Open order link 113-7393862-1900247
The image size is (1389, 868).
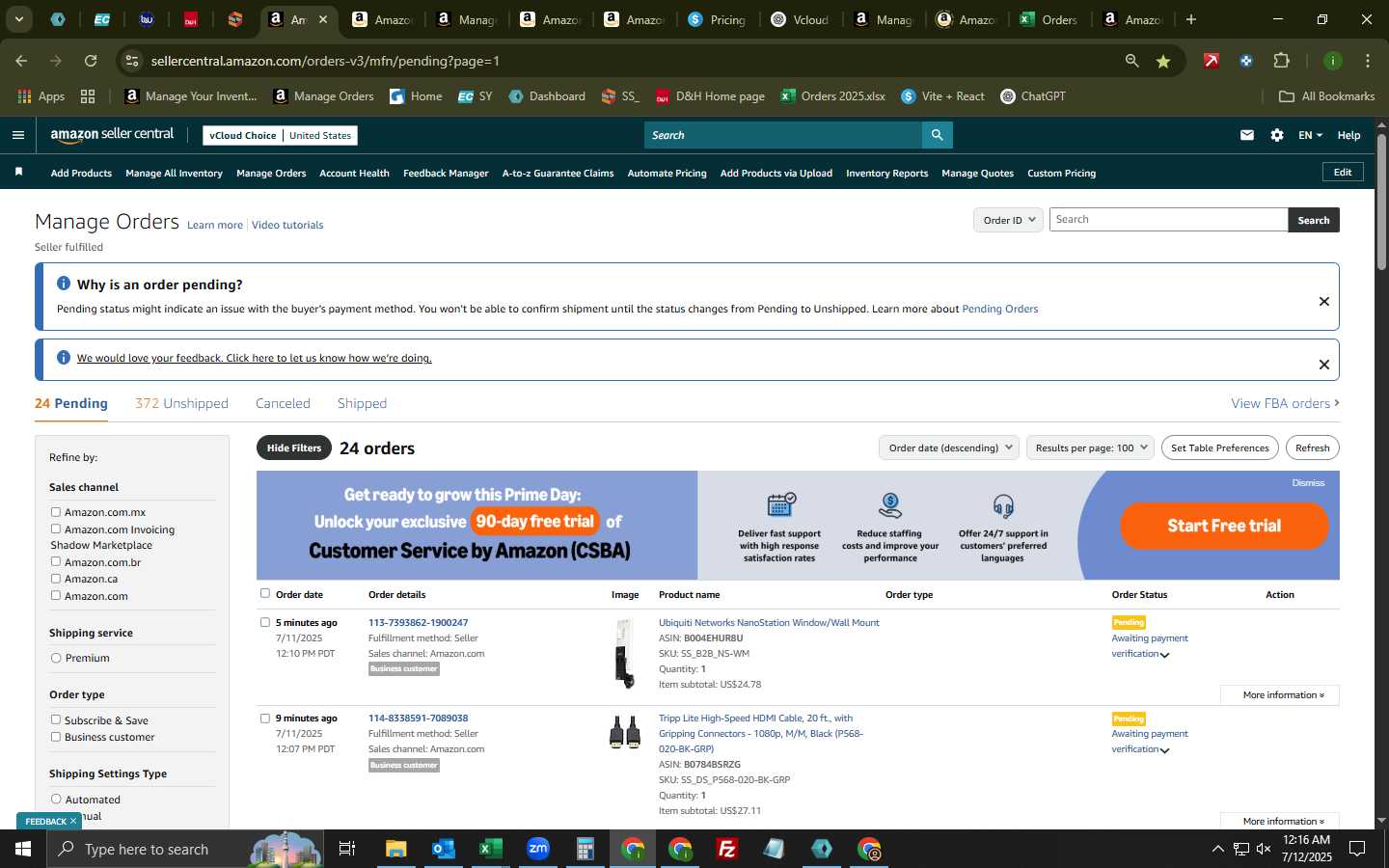click(418, 622)
